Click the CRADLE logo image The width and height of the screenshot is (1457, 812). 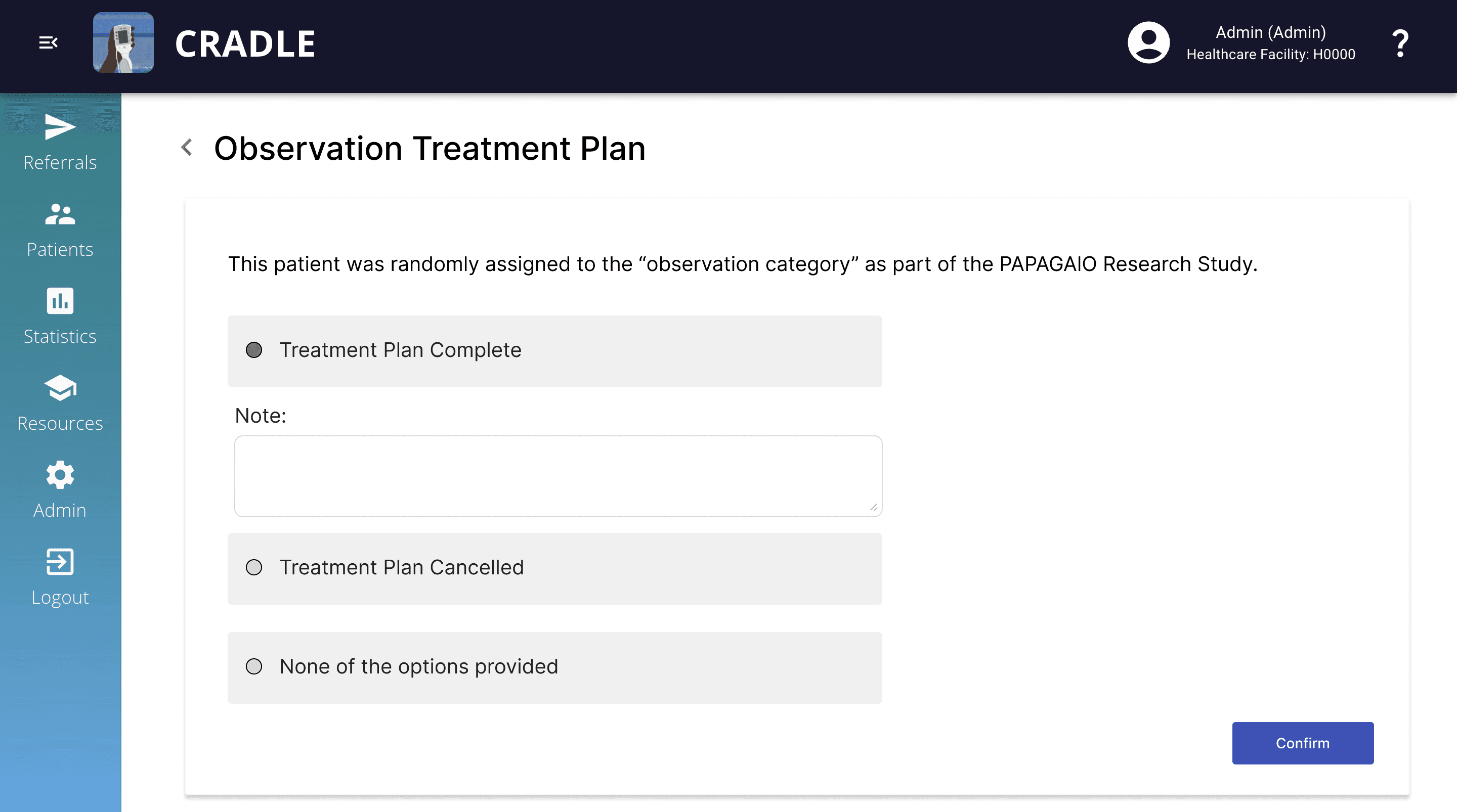(x=123, y=42)
